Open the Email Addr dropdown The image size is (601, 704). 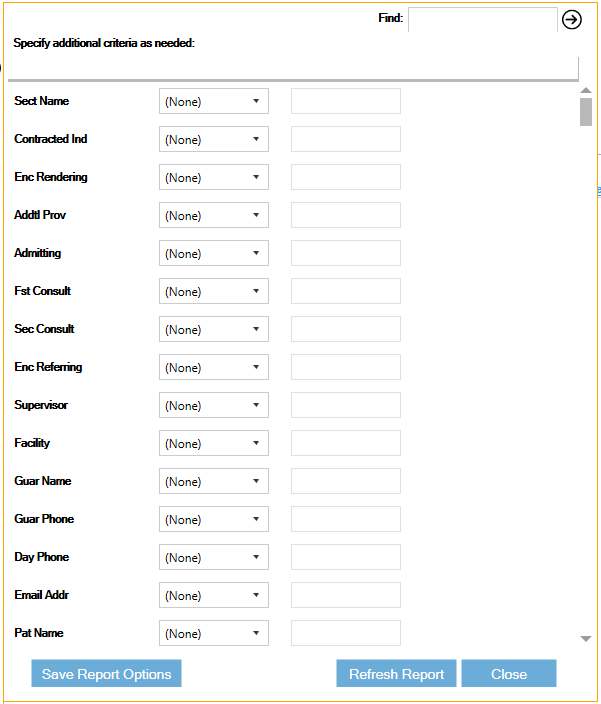click(x=214, y=595)
